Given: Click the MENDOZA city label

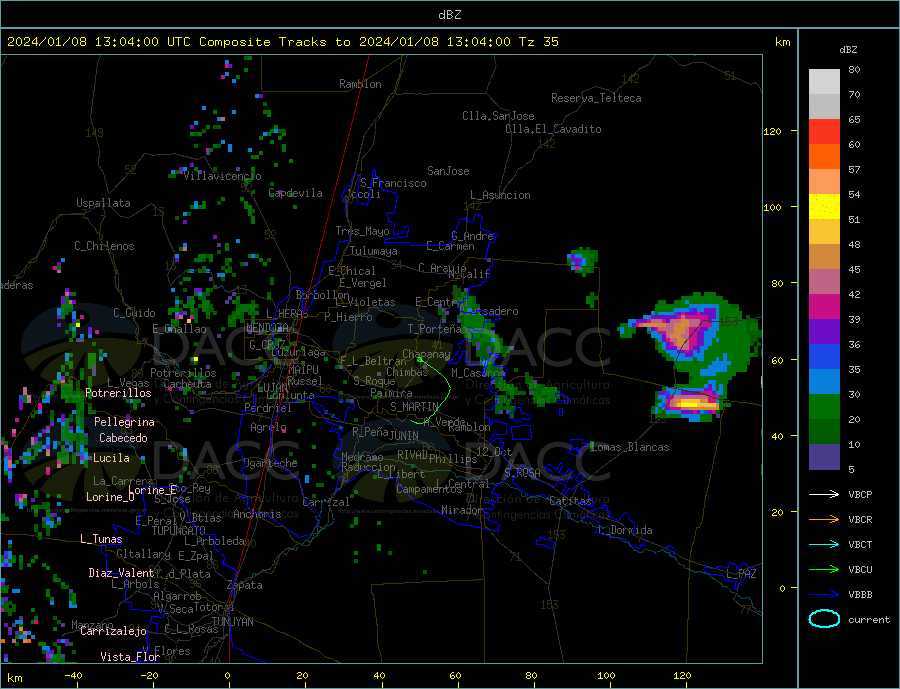Looking at the screenshot, I should (x=267, y=328).
